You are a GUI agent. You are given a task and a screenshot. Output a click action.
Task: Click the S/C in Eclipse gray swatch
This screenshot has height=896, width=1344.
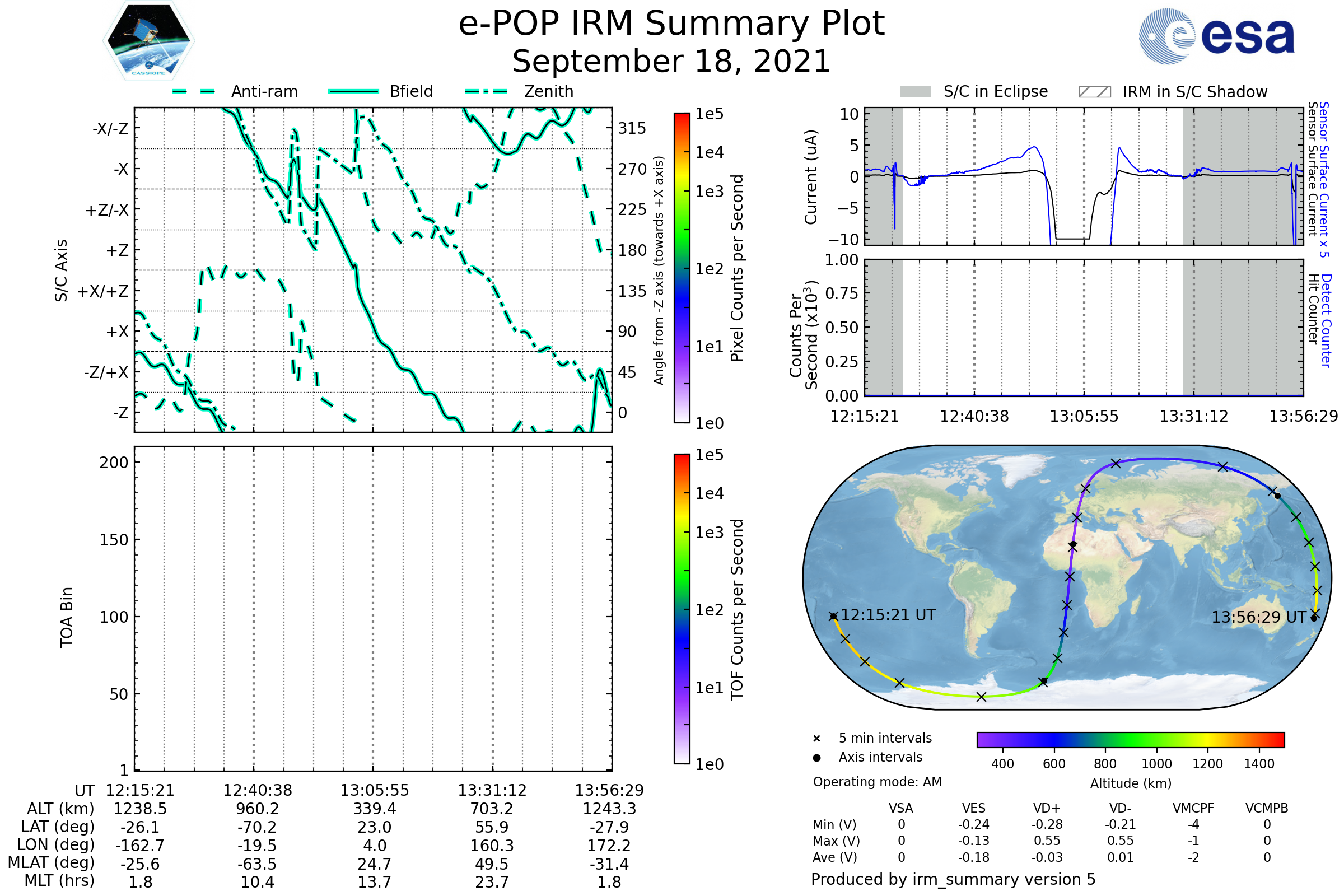tap(915, 92)
